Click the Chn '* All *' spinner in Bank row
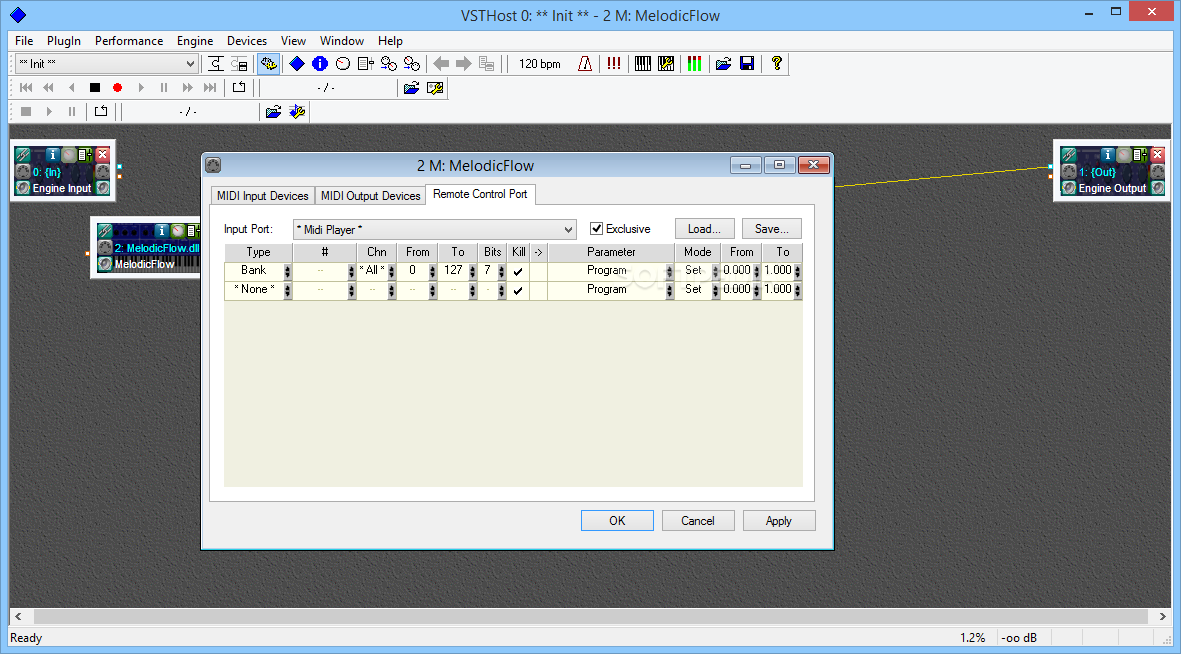Viewport: 1181px width, 654px height. click(391, 271)
